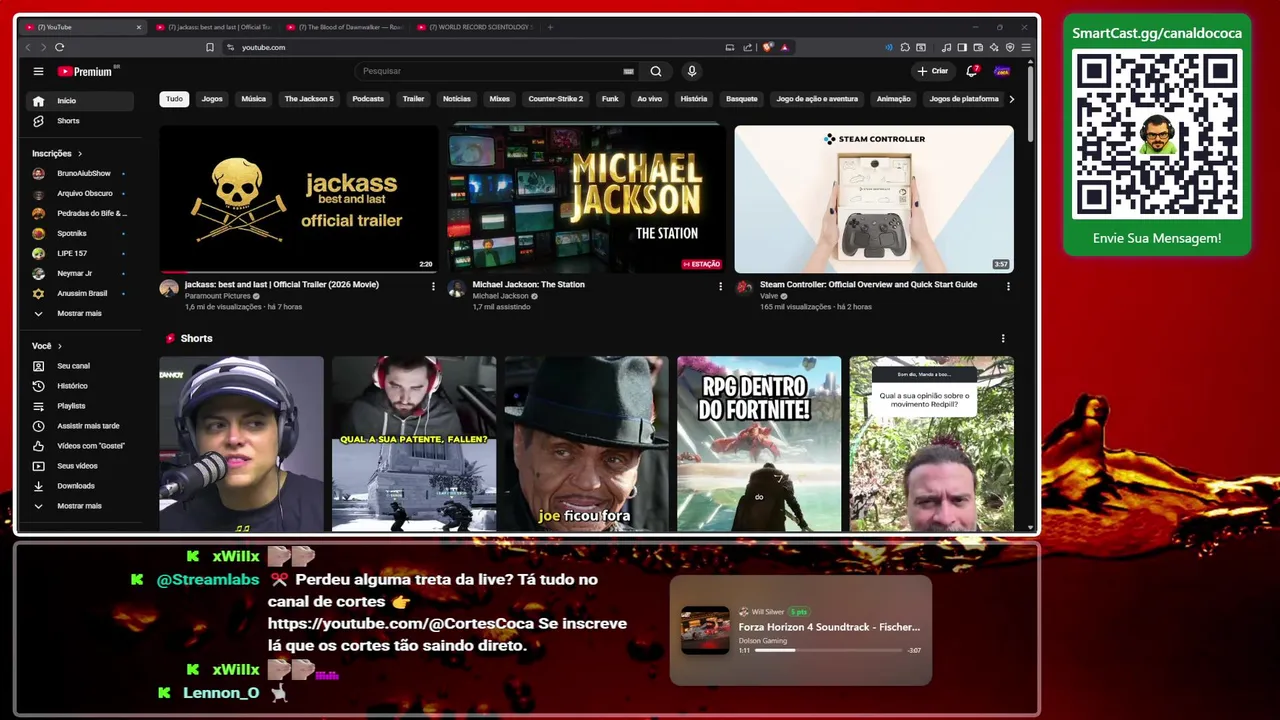1280x720 pixels.
Task: Open Assistir mais tarde
Action: click(79, 426)
